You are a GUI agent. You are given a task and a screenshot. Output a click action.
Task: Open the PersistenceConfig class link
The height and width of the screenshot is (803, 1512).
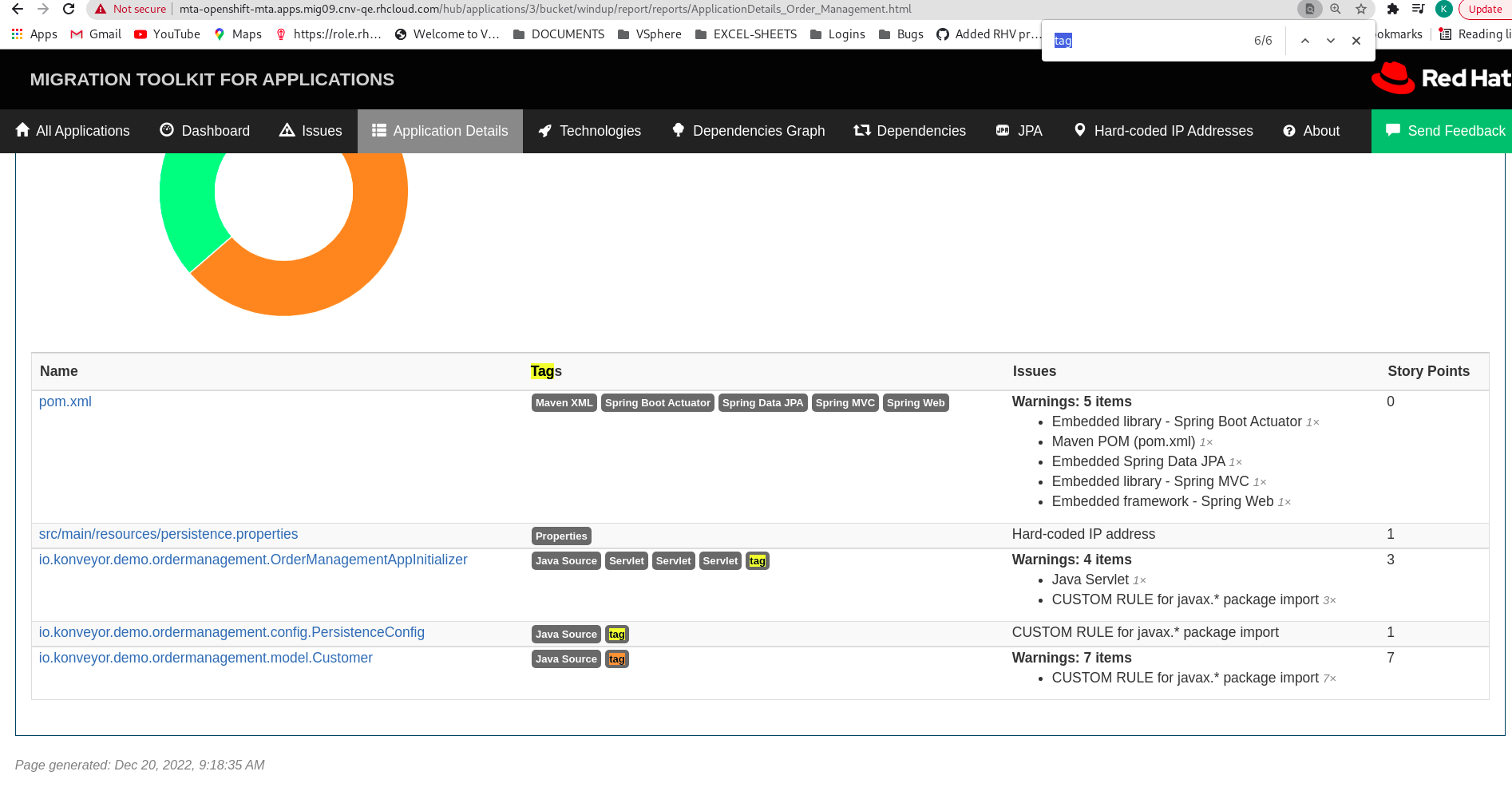click(232, 632)
